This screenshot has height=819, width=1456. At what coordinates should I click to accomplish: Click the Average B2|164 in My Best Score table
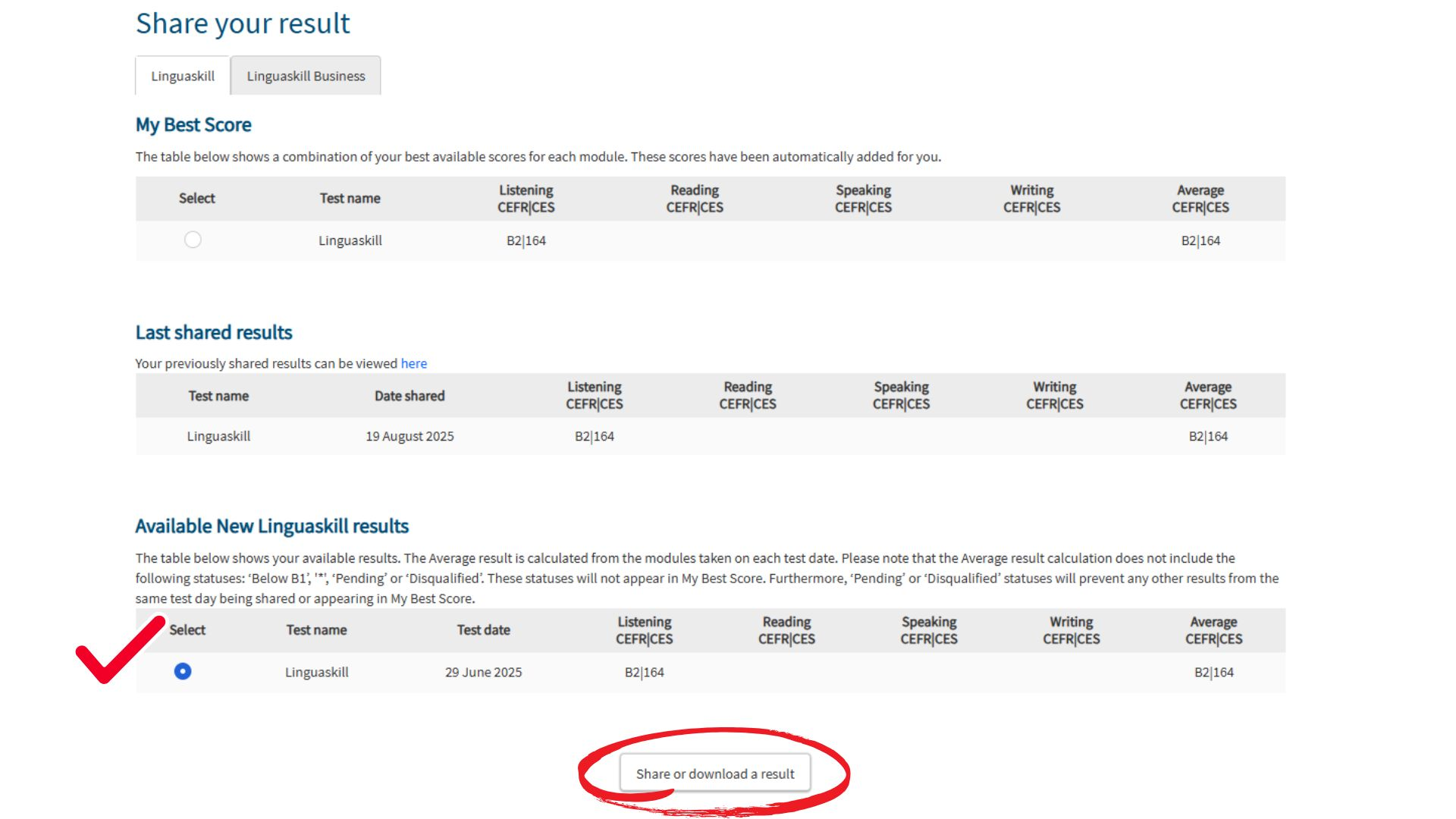click(x=1200, y=240)
